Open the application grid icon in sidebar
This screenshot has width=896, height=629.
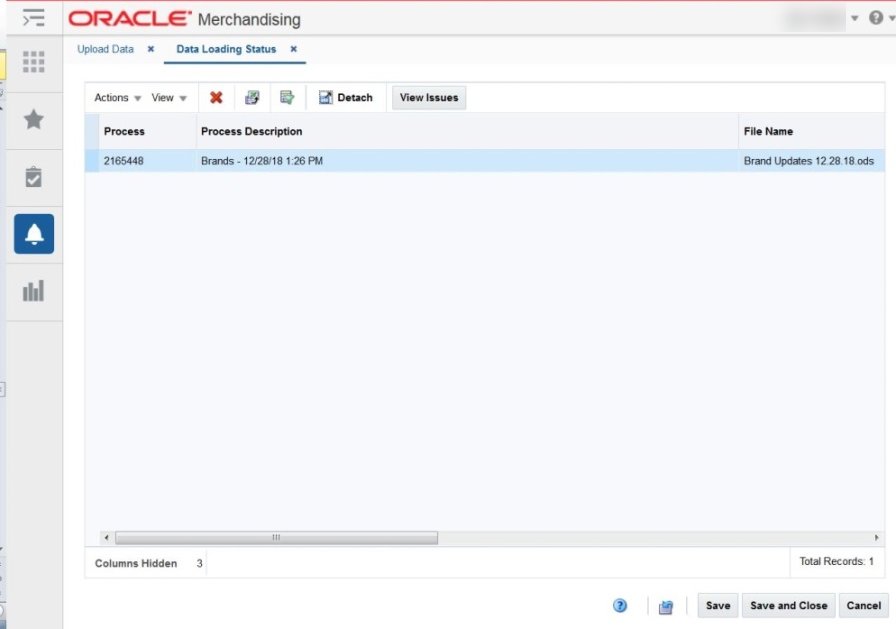pyautogui.click(x=34, y=62)
